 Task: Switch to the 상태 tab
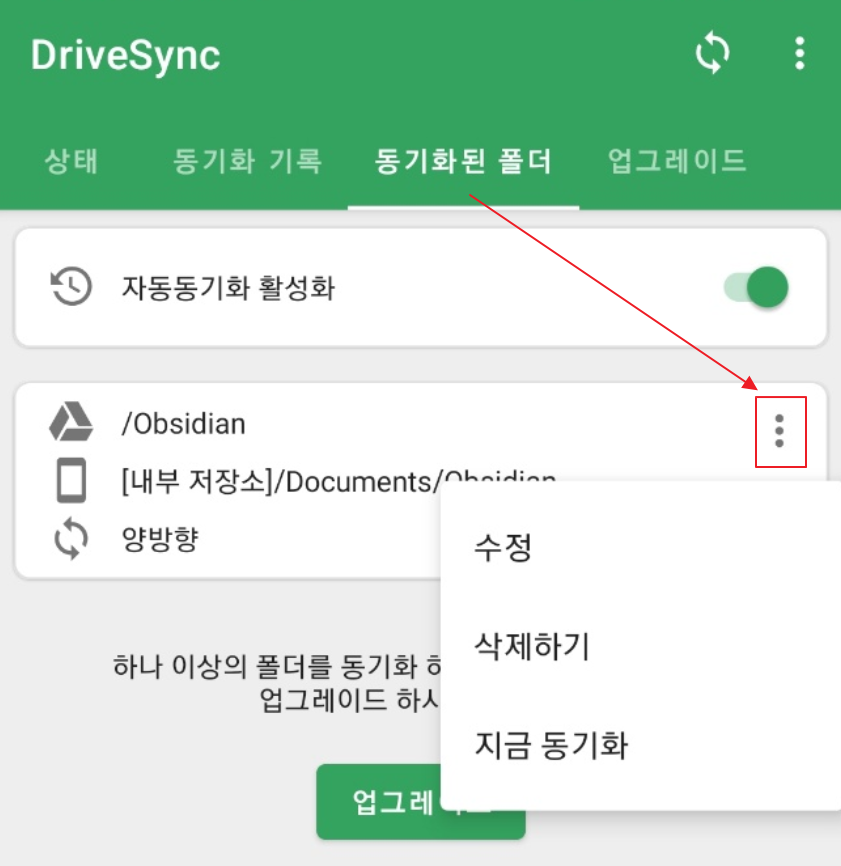click(71, 161)
